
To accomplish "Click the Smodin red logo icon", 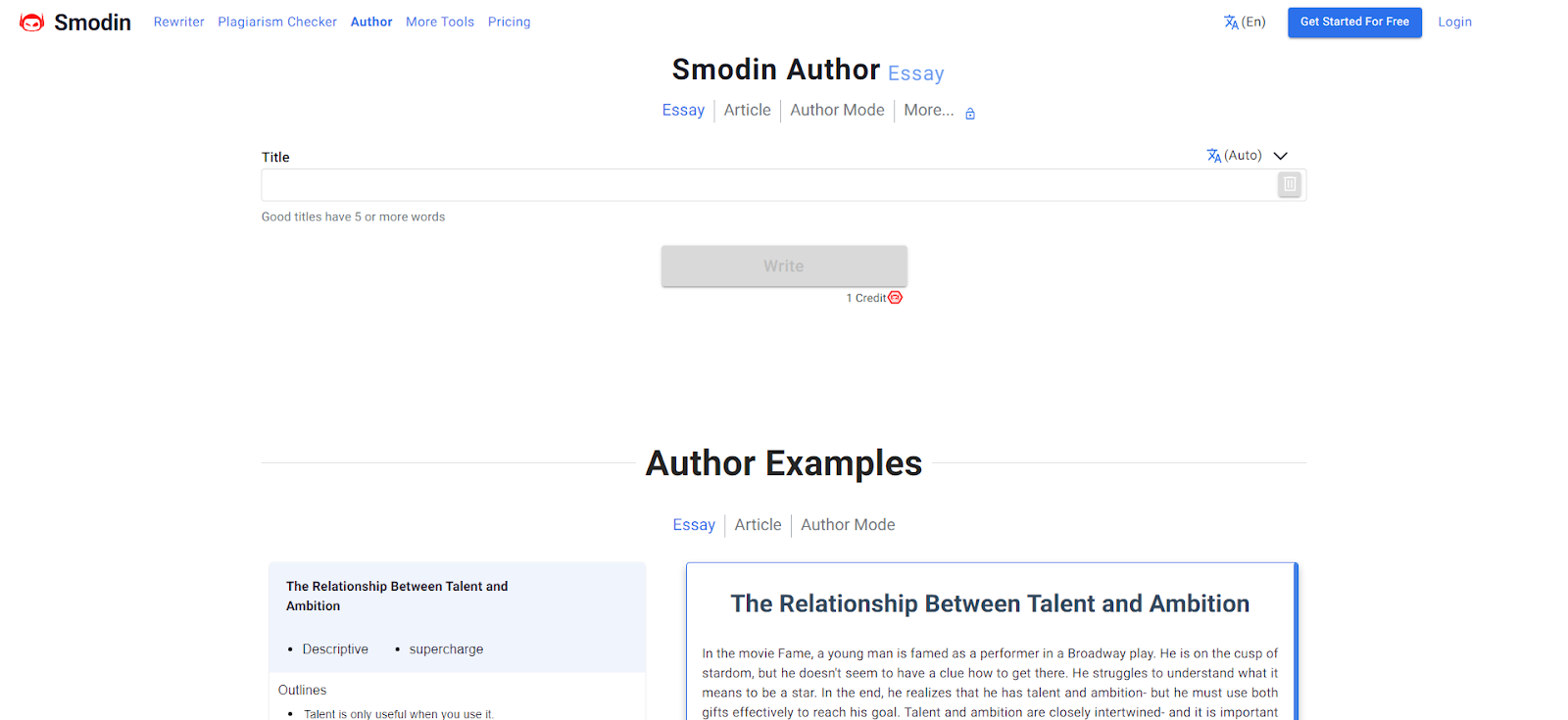I will [x=32, y=23].
